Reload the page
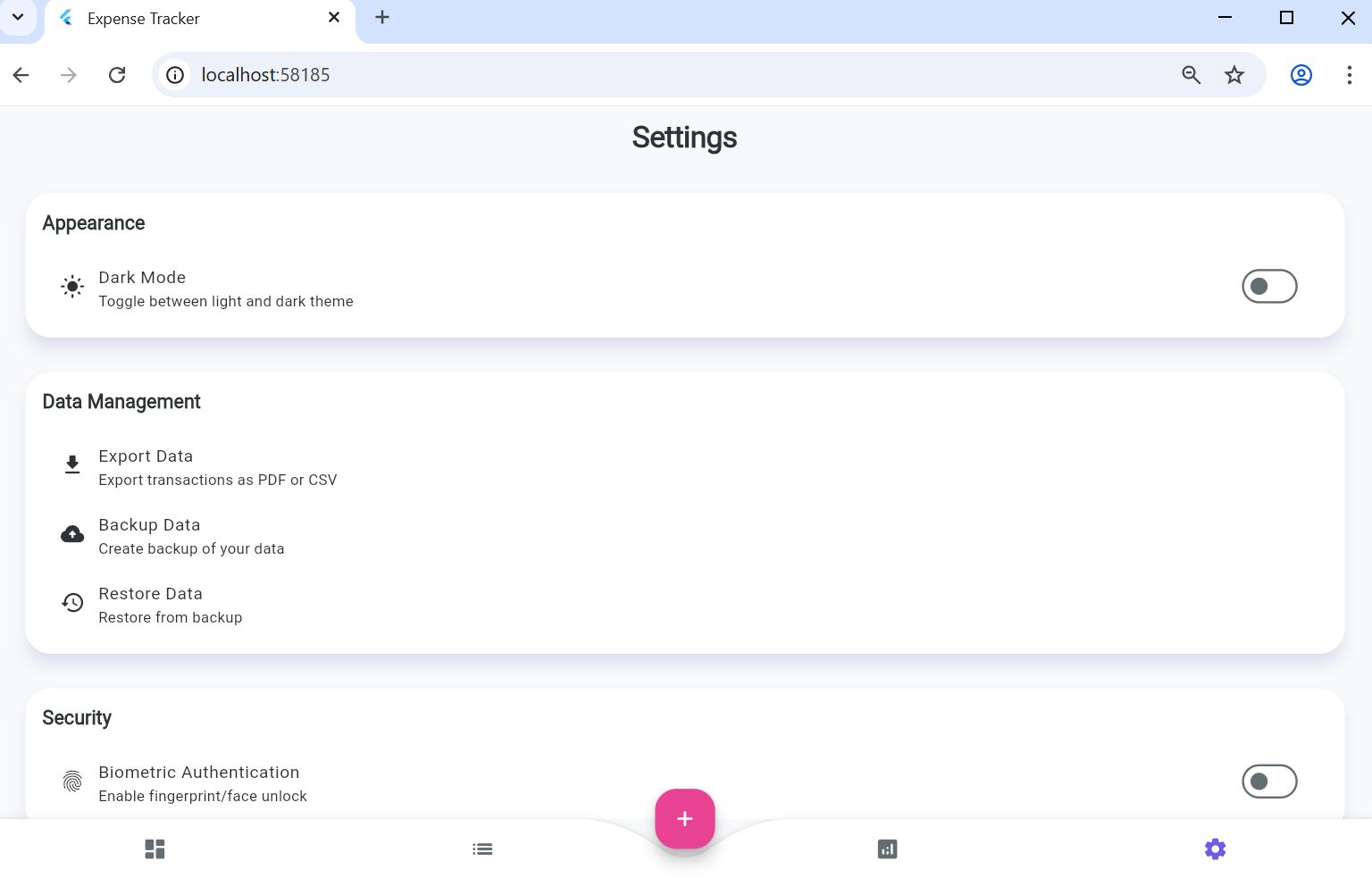The width and height of the screenshot is (1372, 878). pyautogui.click(x=117, y=75)
